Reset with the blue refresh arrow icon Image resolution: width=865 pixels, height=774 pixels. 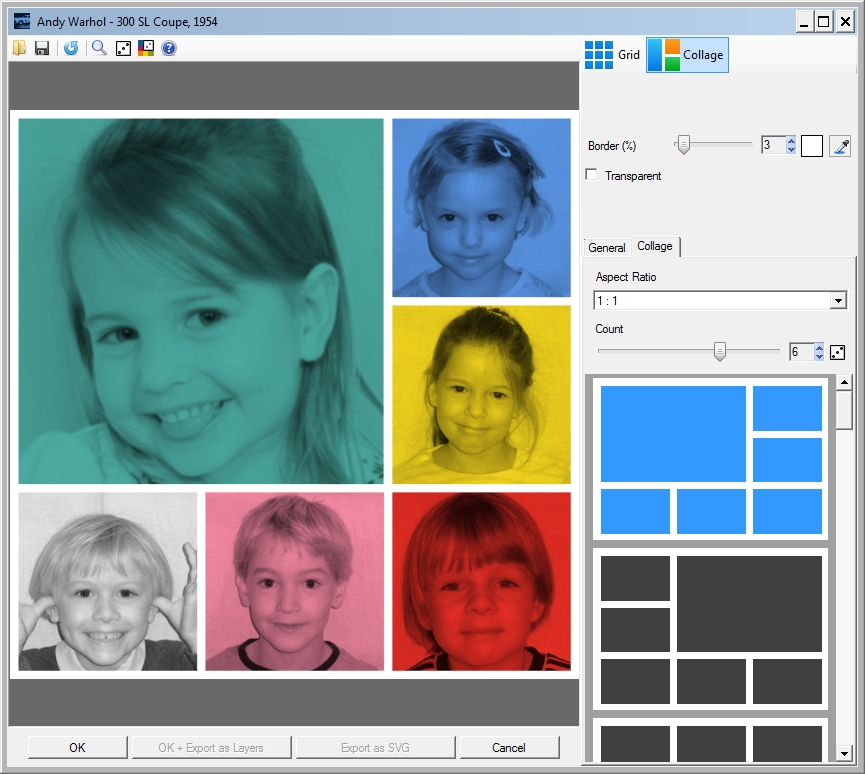71,49
